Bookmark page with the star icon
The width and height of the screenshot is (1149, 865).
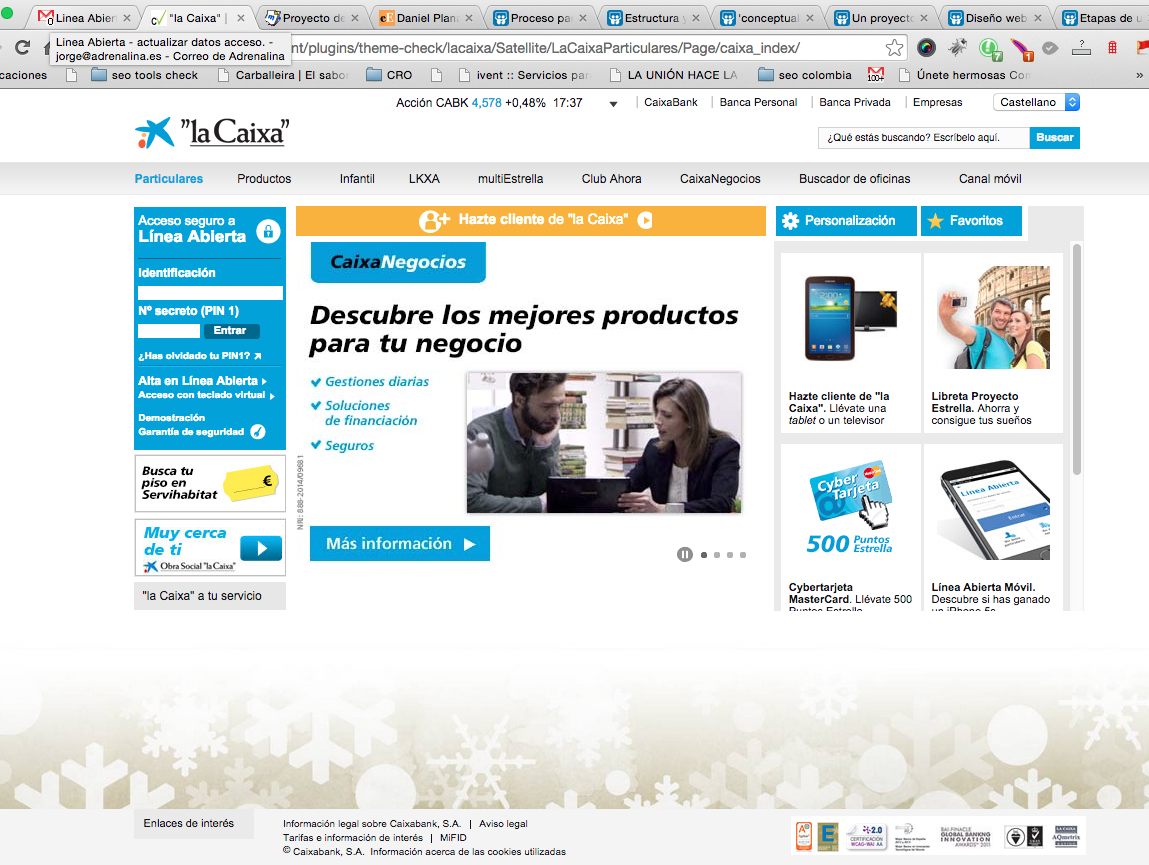pos(894,48)
